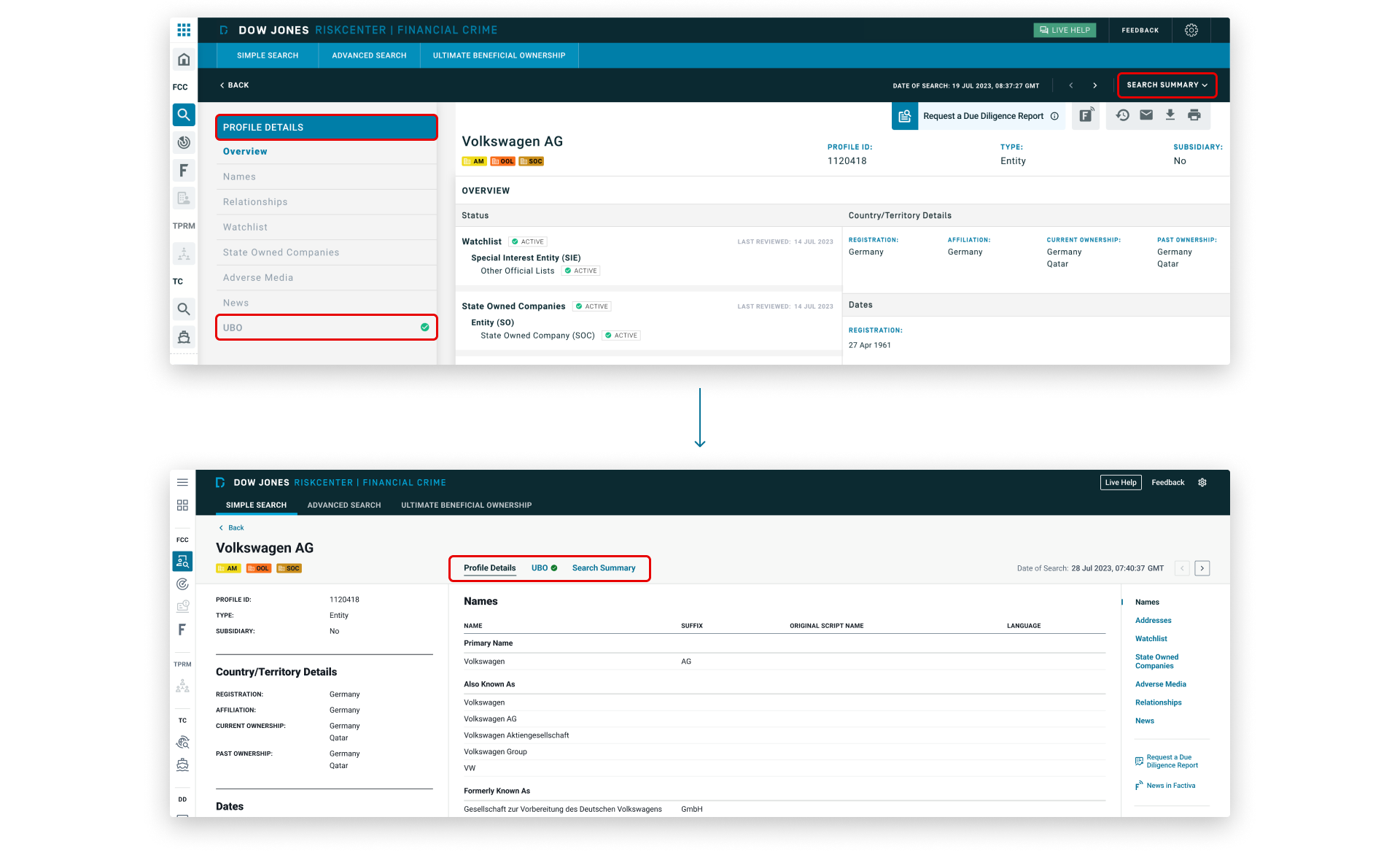Click previous result arrow button, bottom screen
This screenshot has width=1400, height=852.
pyautogui.click(x=1182, y=568)
